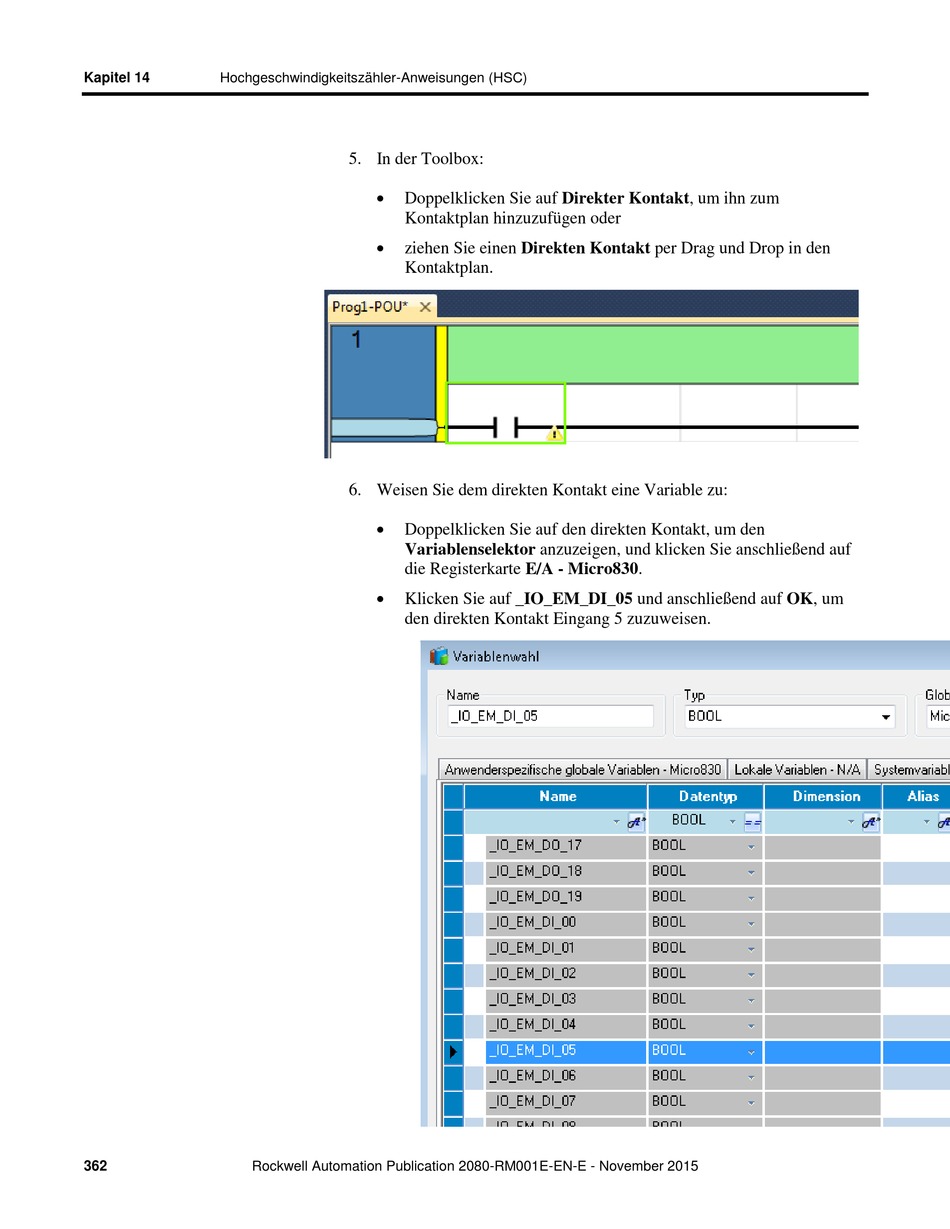
Task: Expand the Datentyp dropdown for _IO_EM_DI_05
Action: 751,1052
